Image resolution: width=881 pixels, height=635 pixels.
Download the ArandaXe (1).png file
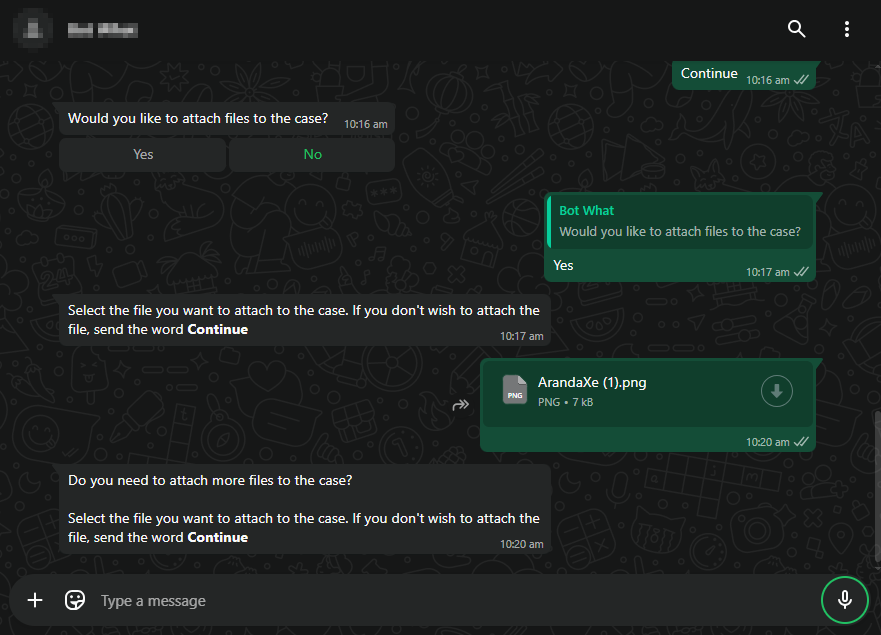pos(777,391)
